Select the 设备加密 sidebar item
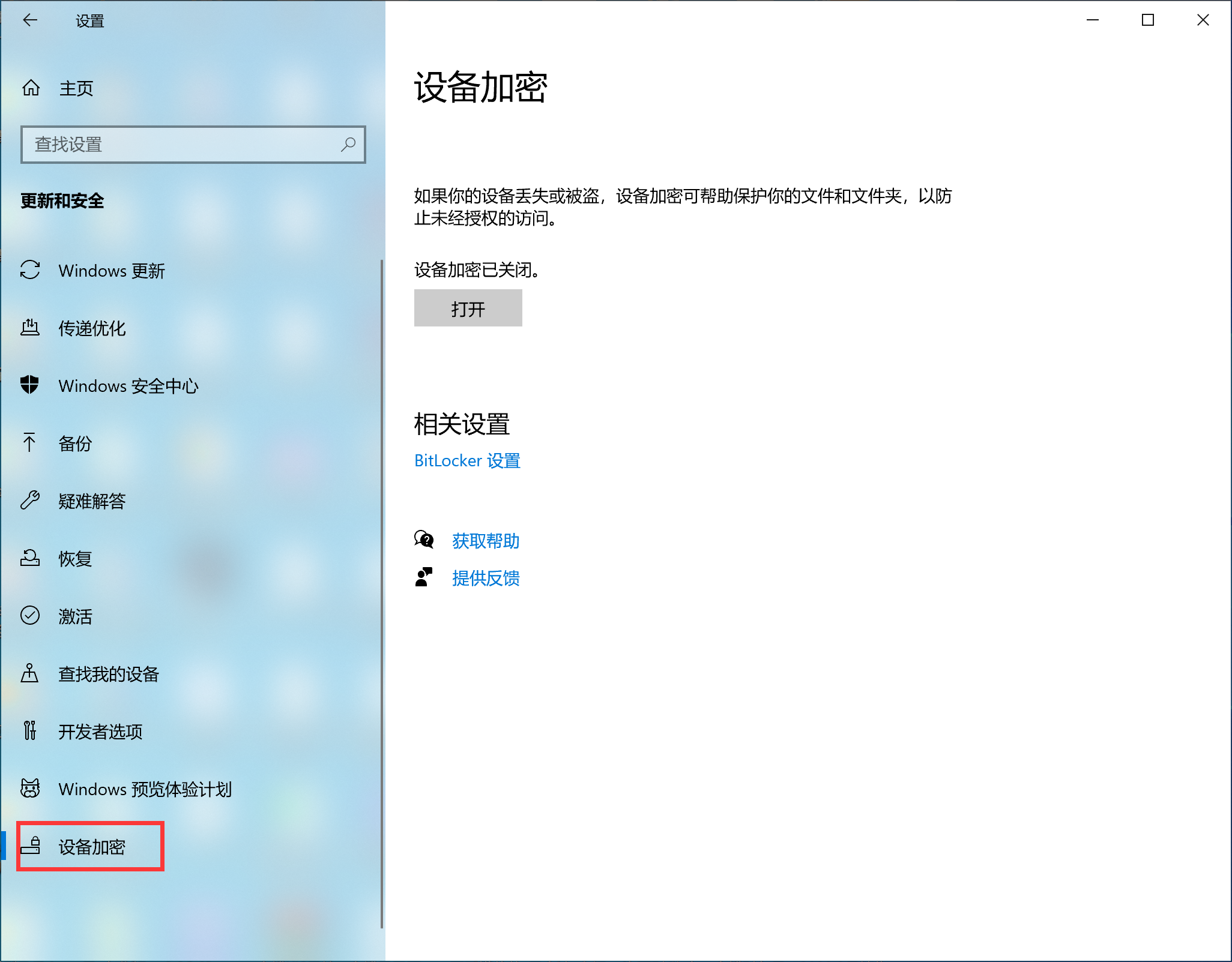1232x962 pixels. click(91, 847)
